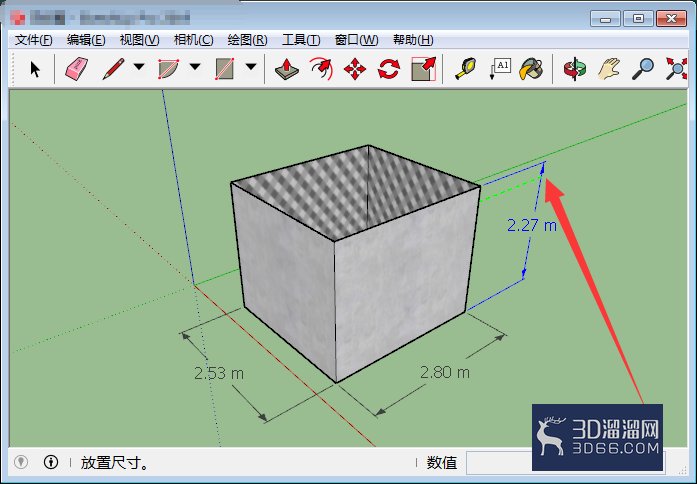Image resolution: width=697 pixels, height=484 pixels.
Task: Select the Move tool
Action: (355, 69)
